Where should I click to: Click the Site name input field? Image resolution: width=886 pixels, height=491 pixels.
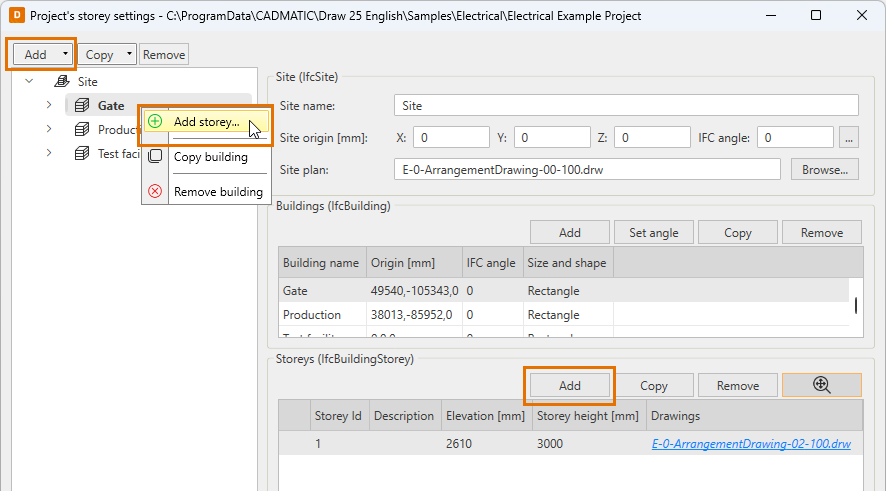[626, 105]
